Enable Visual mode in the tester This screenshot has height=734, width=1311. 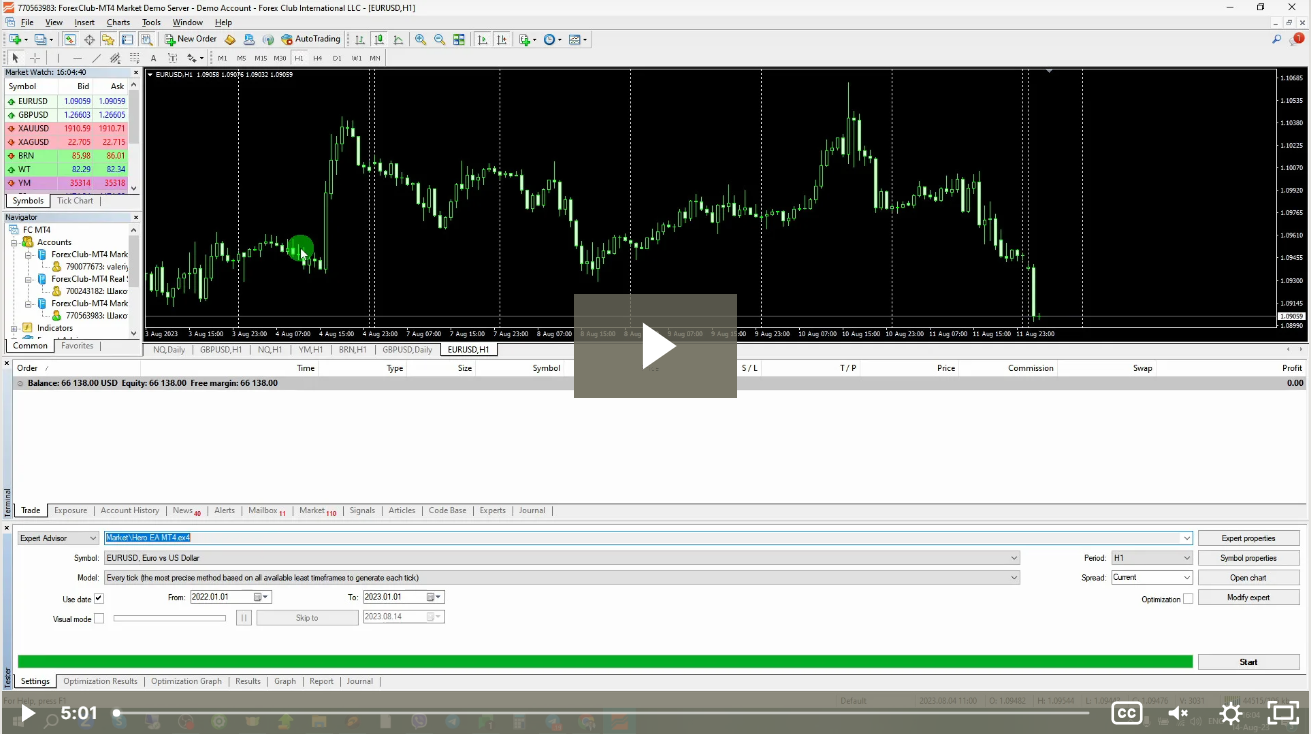click(x=98, y=617)
